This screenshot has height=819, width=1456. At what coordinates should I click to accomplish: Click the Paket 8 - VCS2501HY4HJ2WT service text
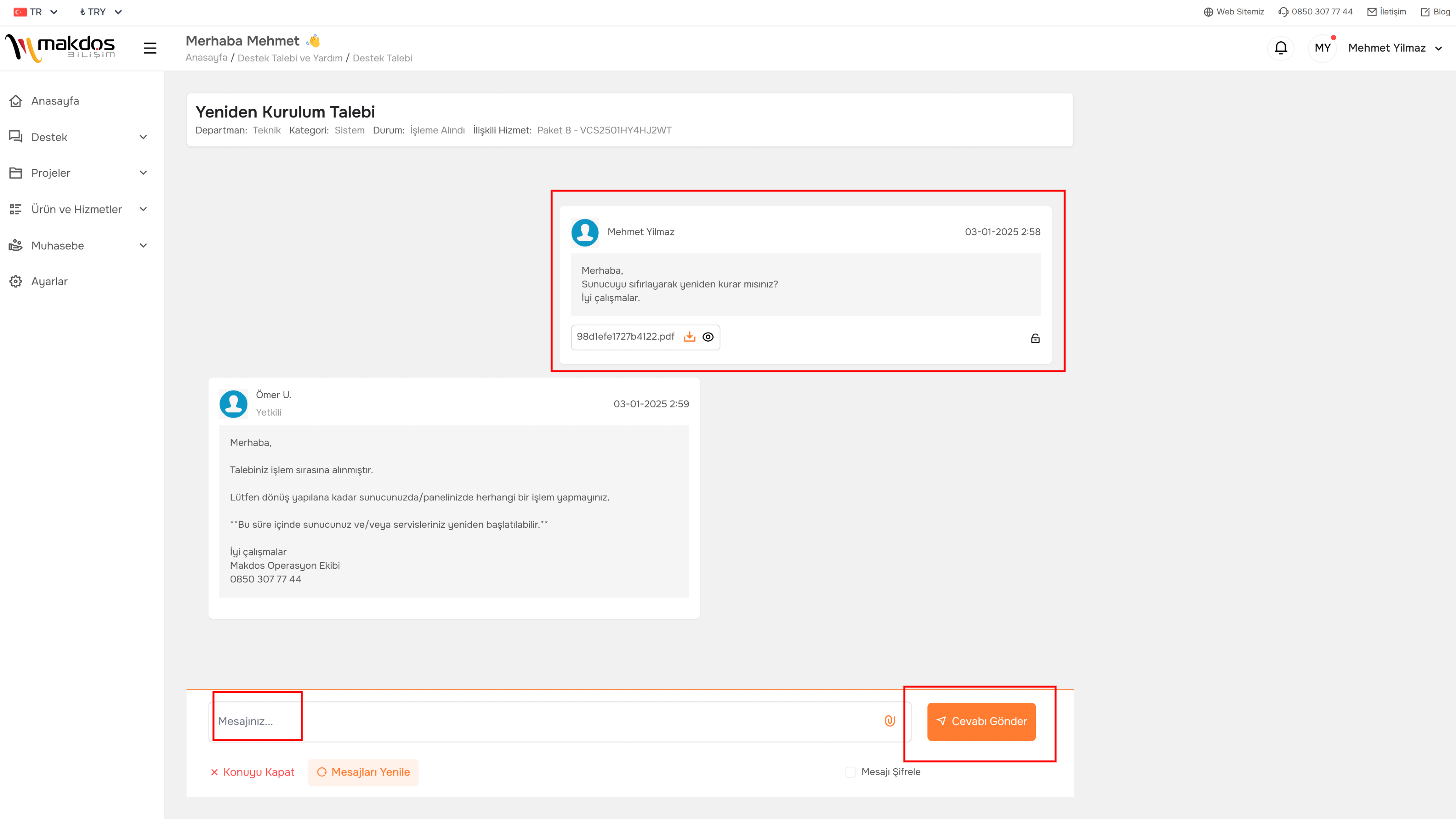604,130
